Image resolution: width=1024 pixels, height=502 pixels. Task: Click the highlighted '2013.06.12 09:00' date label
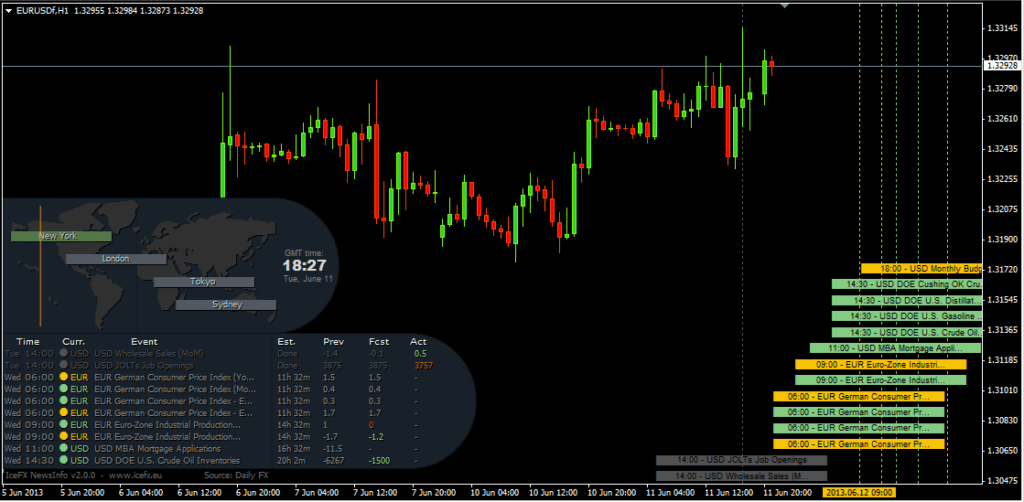pos(859,492)
